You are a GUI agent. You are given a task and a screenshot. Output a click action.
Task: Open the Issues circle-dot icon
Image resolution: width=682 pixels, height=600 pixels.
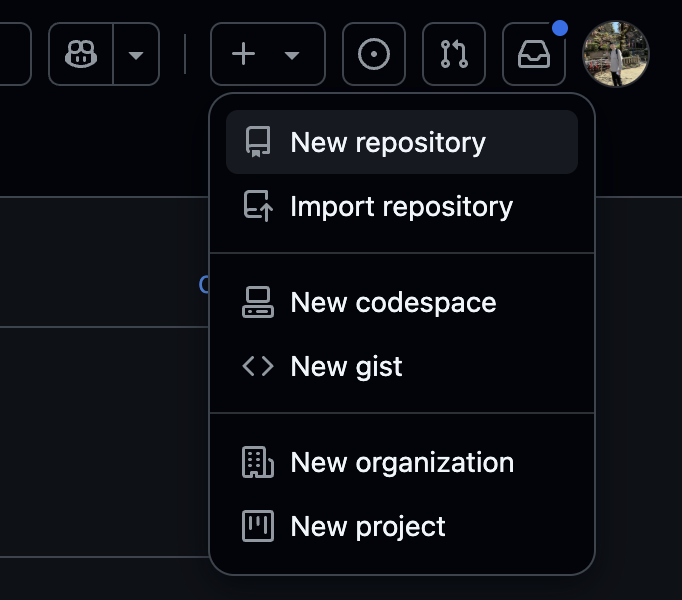(374, 54)
